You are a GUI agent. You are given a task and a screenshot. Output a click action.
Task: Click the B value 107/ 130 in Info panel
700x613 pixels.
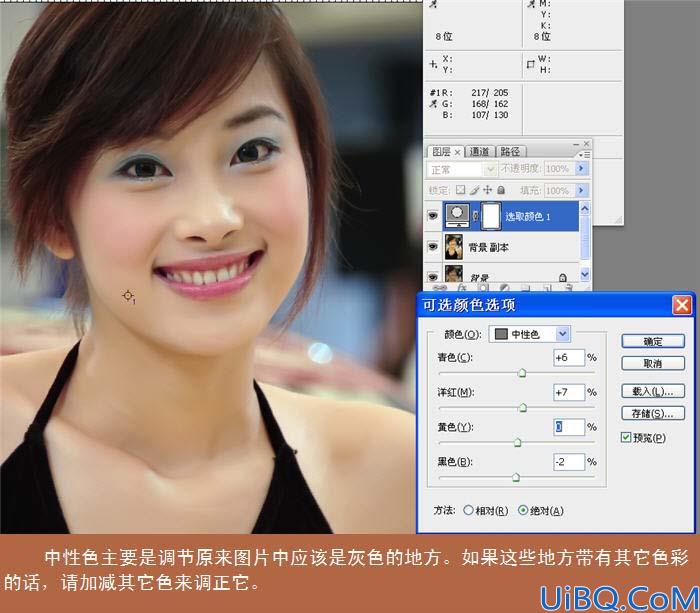tap(489, 115)
